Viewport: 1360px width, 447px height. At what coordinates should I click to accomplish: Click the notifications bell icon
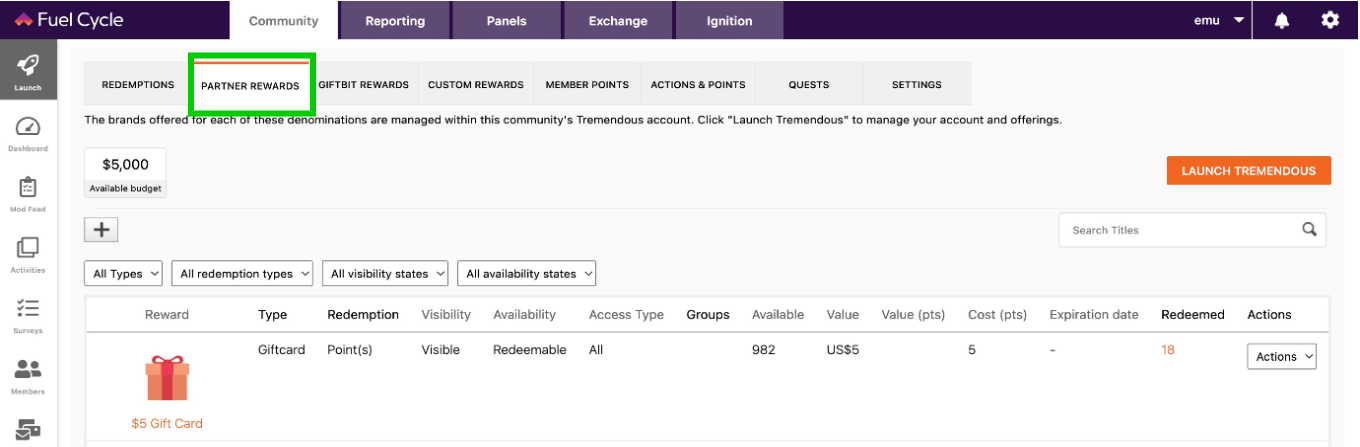click(1282, 20)
